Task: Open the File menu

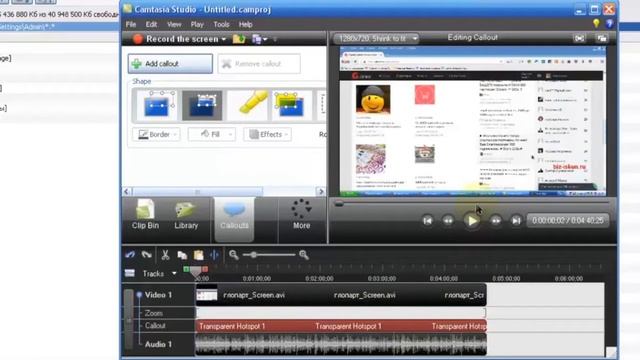Action: (131, 24)
